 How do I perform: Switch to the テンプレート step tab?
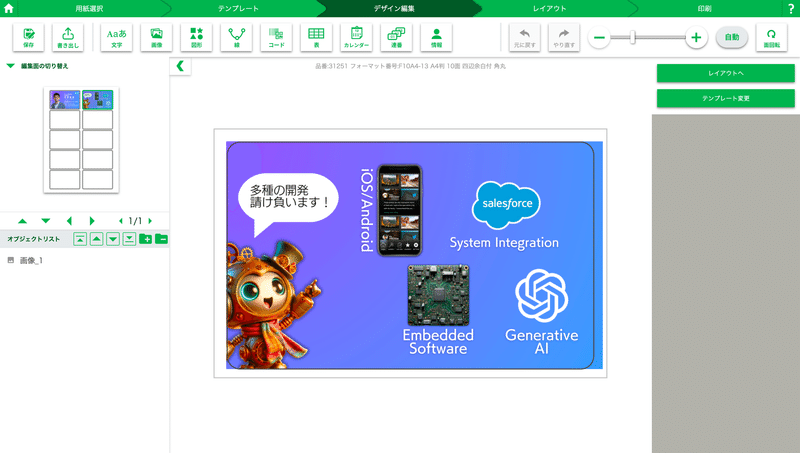pos(238,9)
